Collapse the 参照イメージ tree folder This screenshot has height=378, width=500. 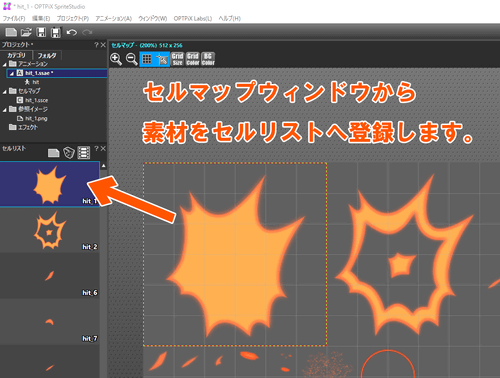click(x=5, y=110)
